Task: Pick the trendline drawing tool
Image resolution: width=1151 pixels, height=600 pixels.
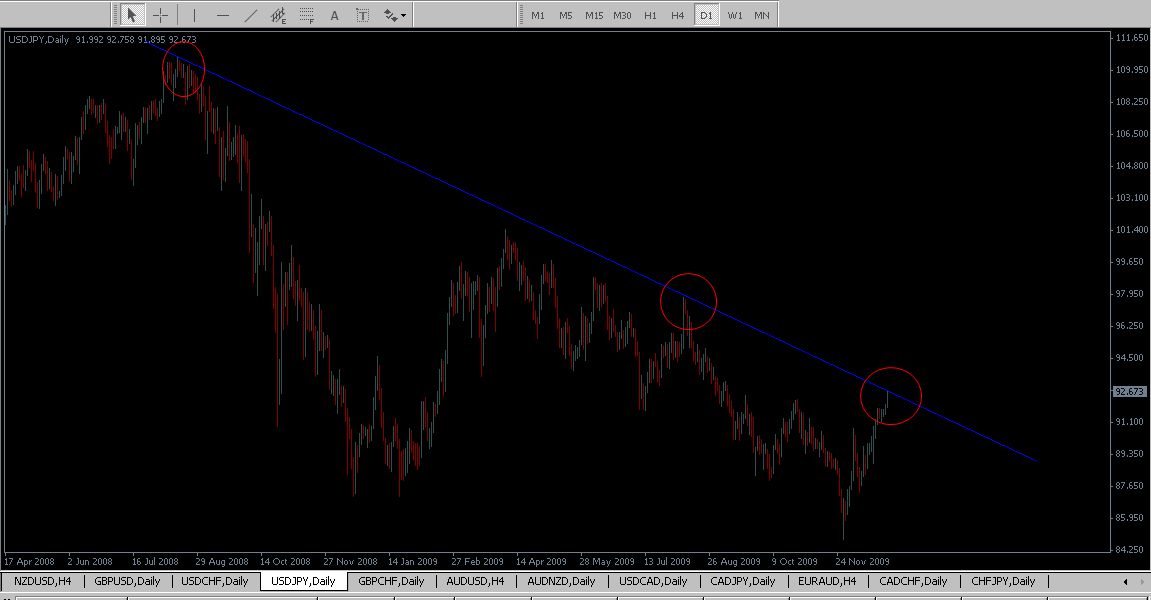Action: [250, 15]
